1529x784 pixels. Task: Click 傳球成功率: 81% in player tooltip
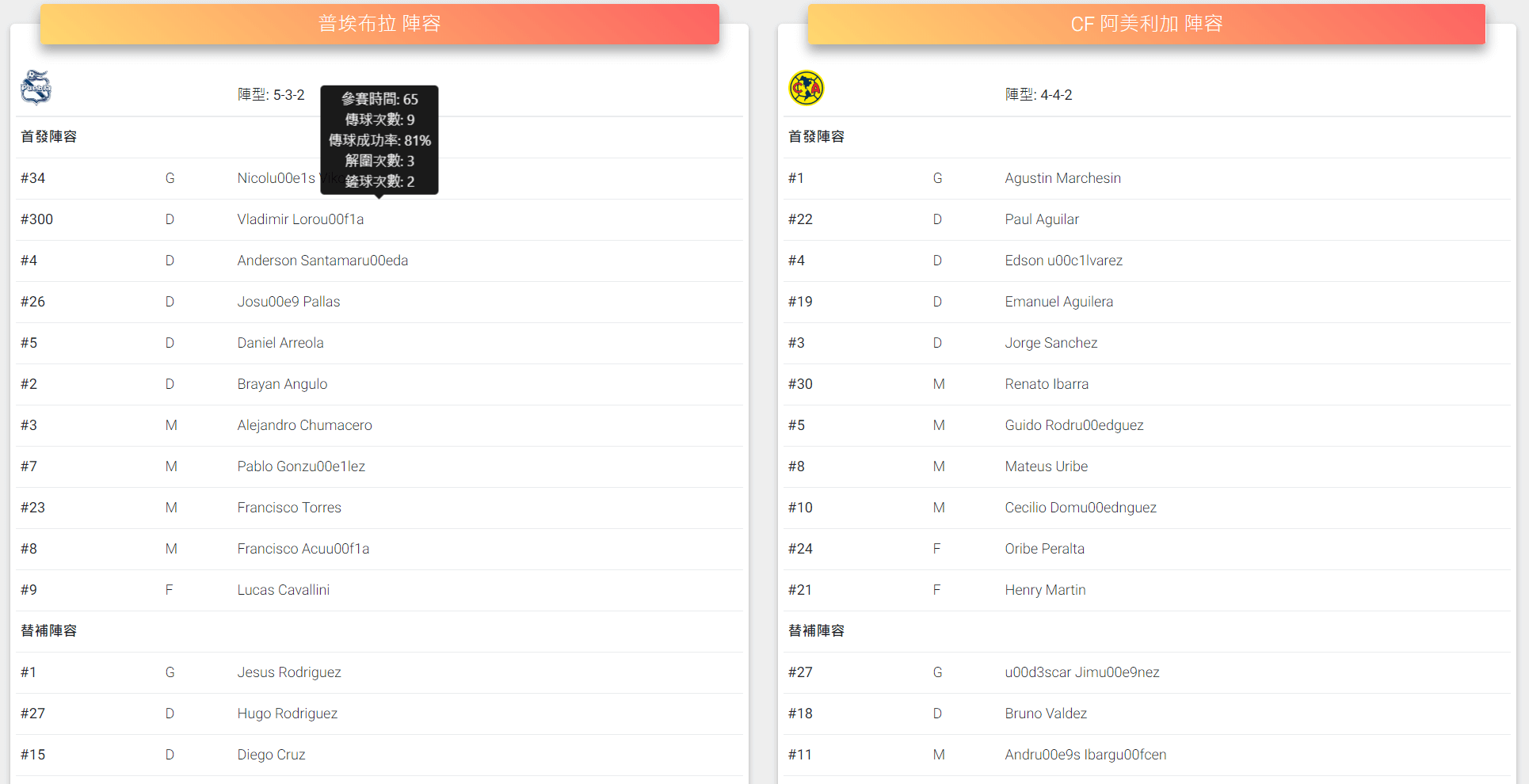click(x=379, y=140)
